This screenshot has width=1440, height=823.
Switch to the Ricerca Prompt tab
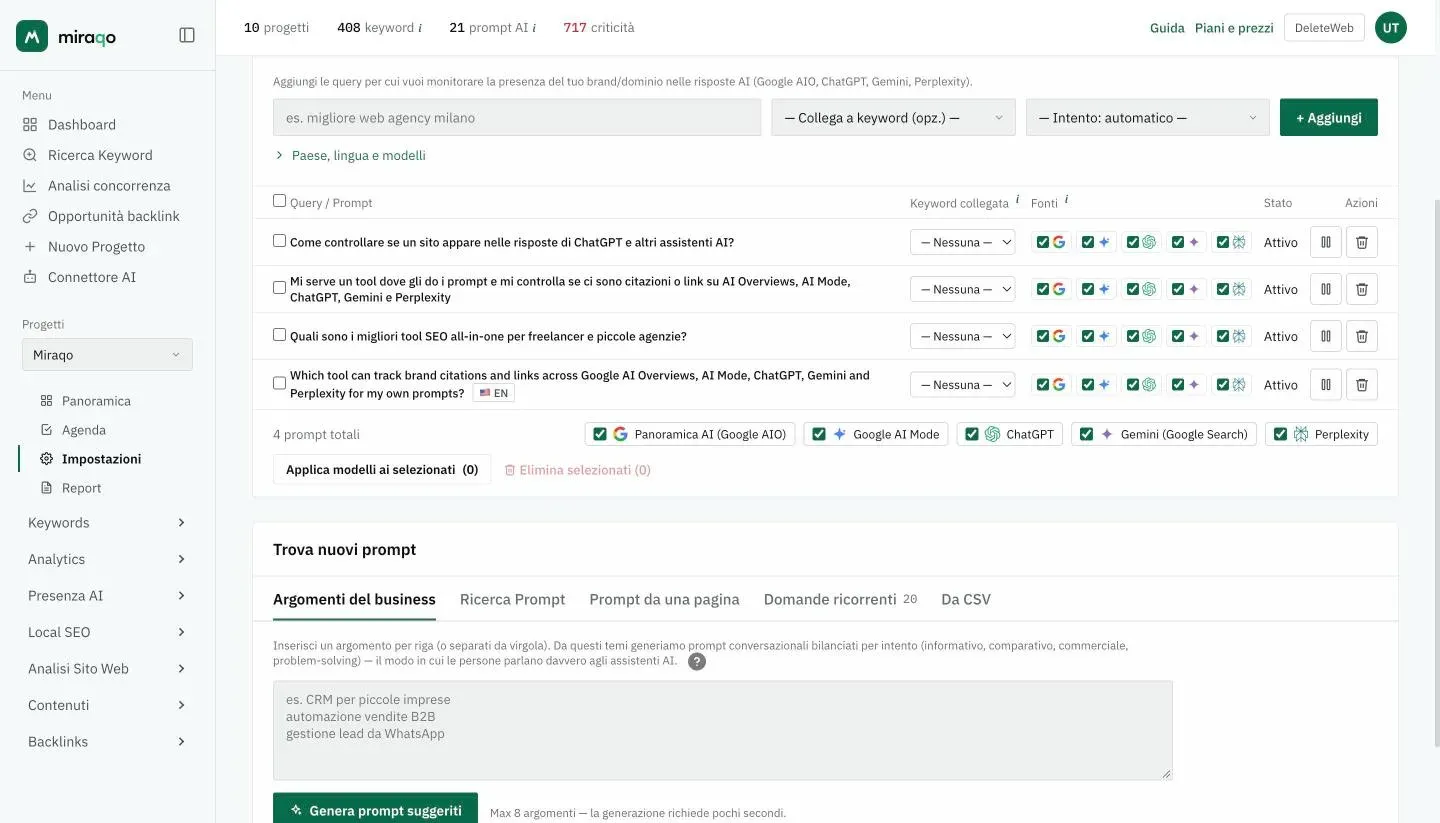pyautogui.click(x=512, y=600)
